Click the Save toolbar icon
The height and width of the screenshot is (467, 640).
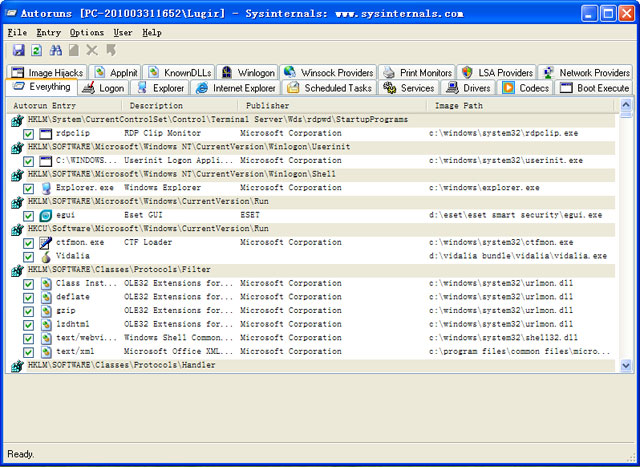click(19, 50)
